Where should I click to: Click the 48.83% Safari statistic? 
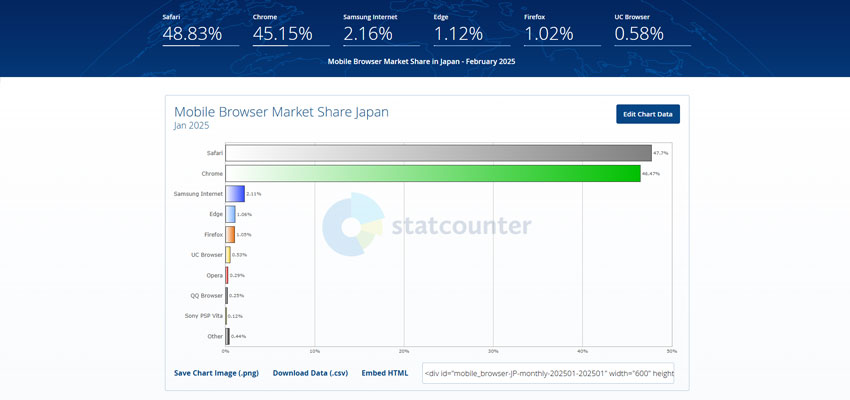point(192,34)
